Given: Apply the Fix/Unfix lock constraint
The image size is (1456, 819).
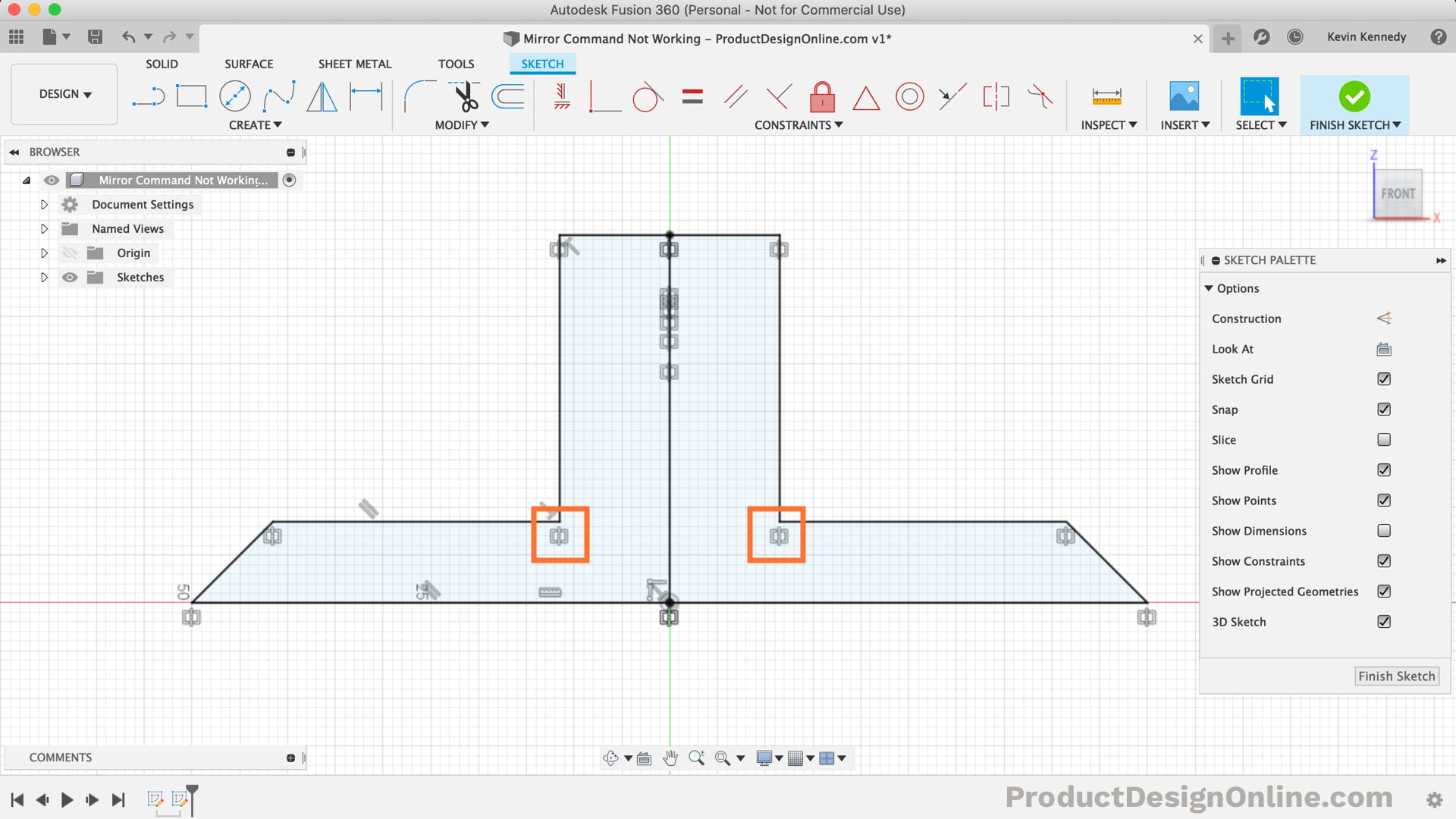Looking at the screenshot, I should [822, 96].
